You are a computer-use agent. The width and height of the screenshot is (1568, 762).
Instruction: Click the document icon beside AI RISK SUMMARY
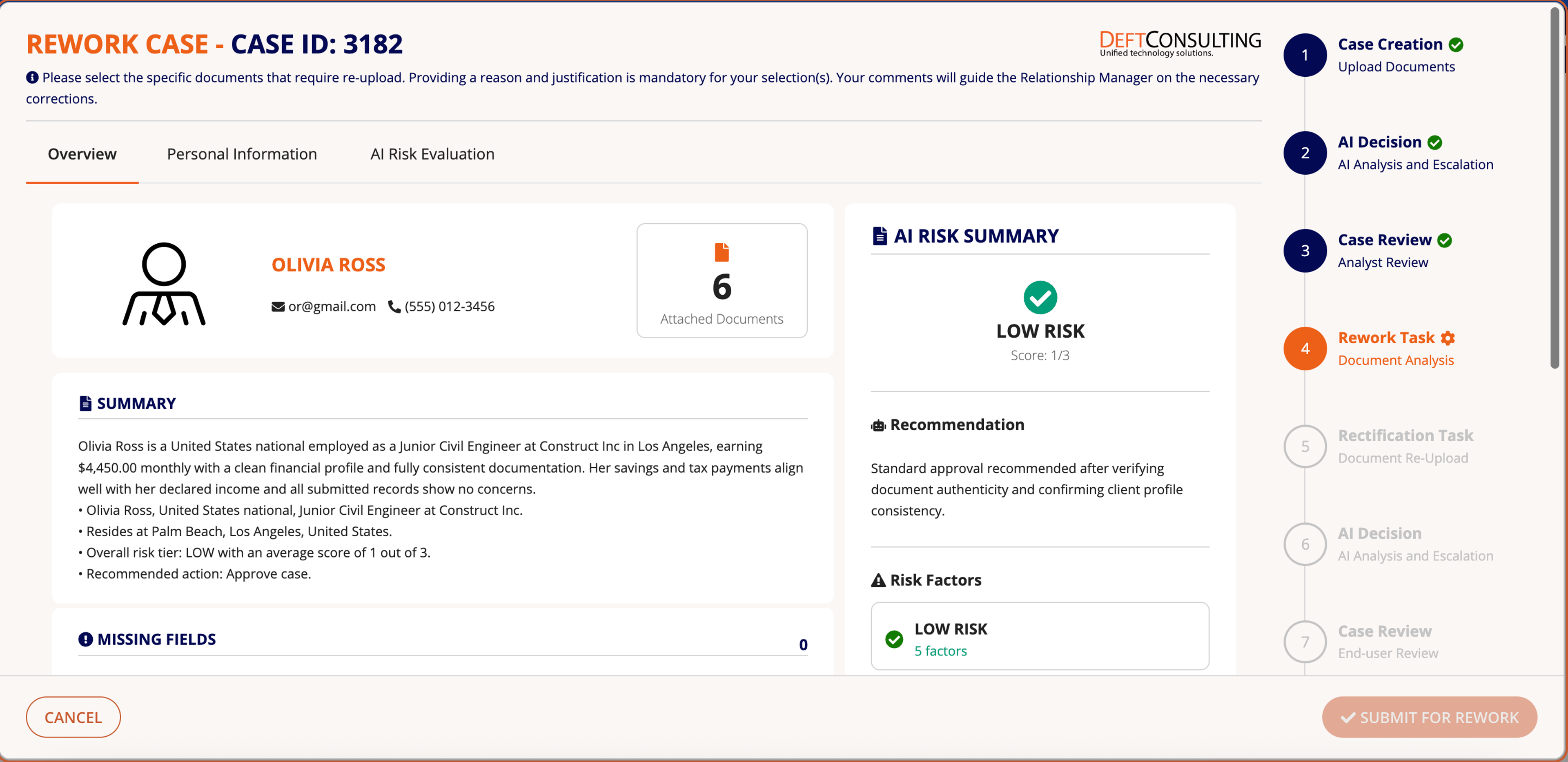(x=880, y=235)
